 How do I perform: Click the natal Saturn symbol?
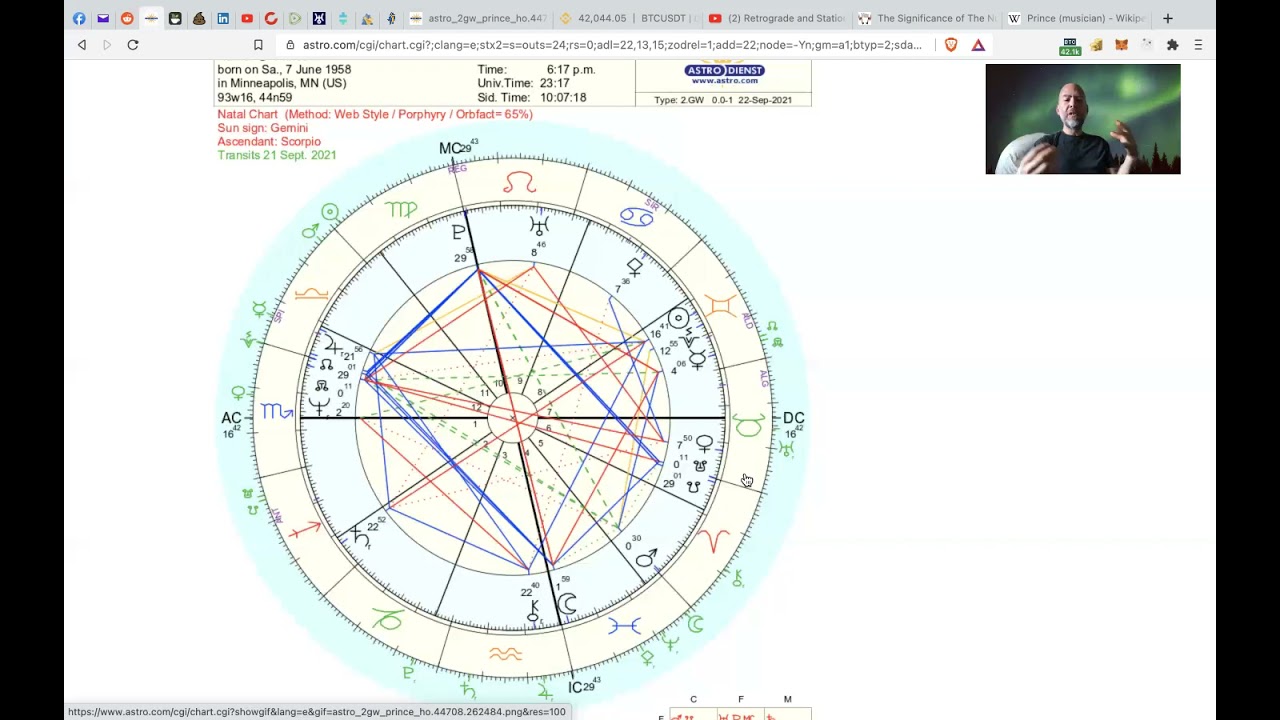coord(360,538)
